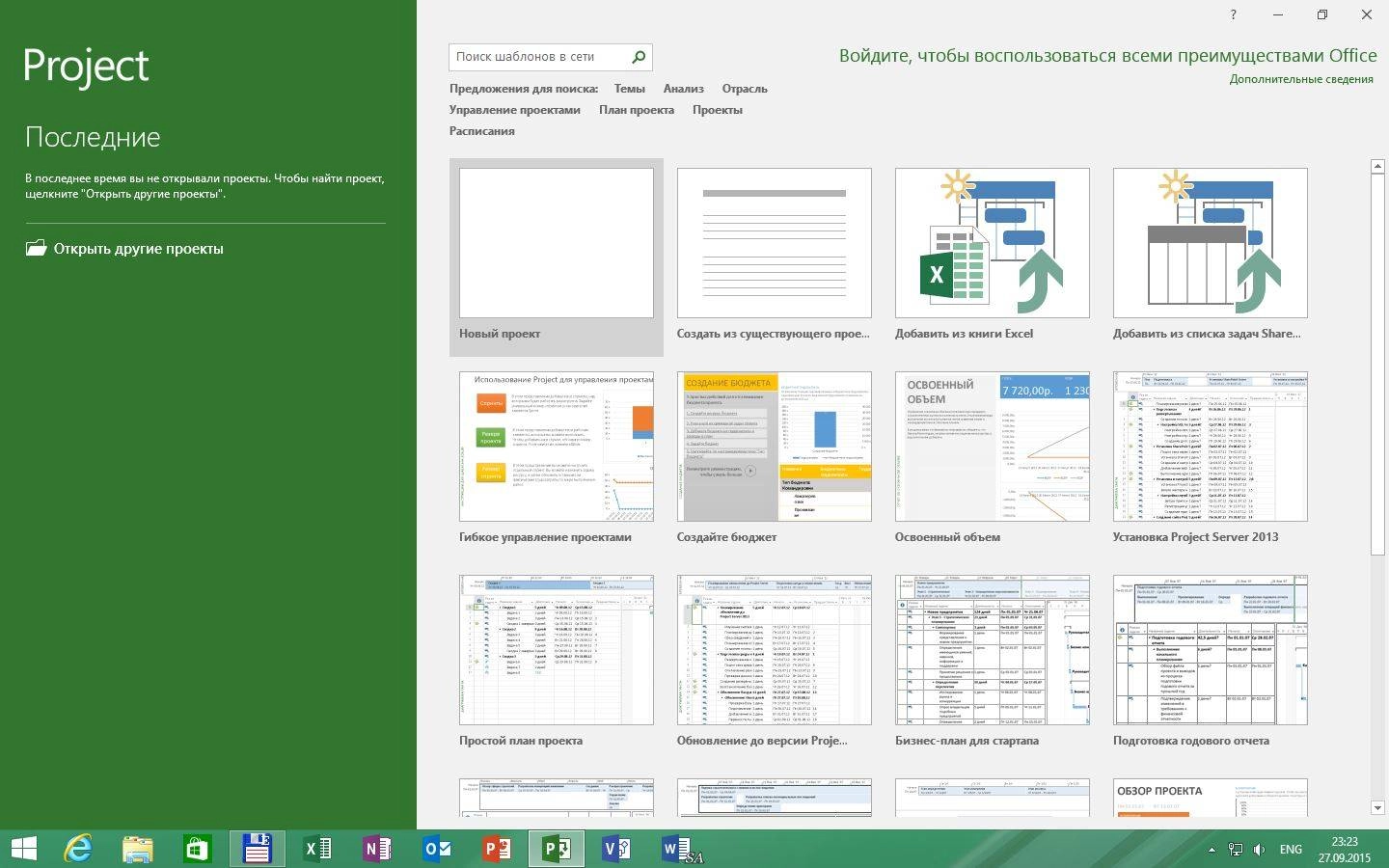Click the open folder icon
1389x868 pixels.
(36, 248)
